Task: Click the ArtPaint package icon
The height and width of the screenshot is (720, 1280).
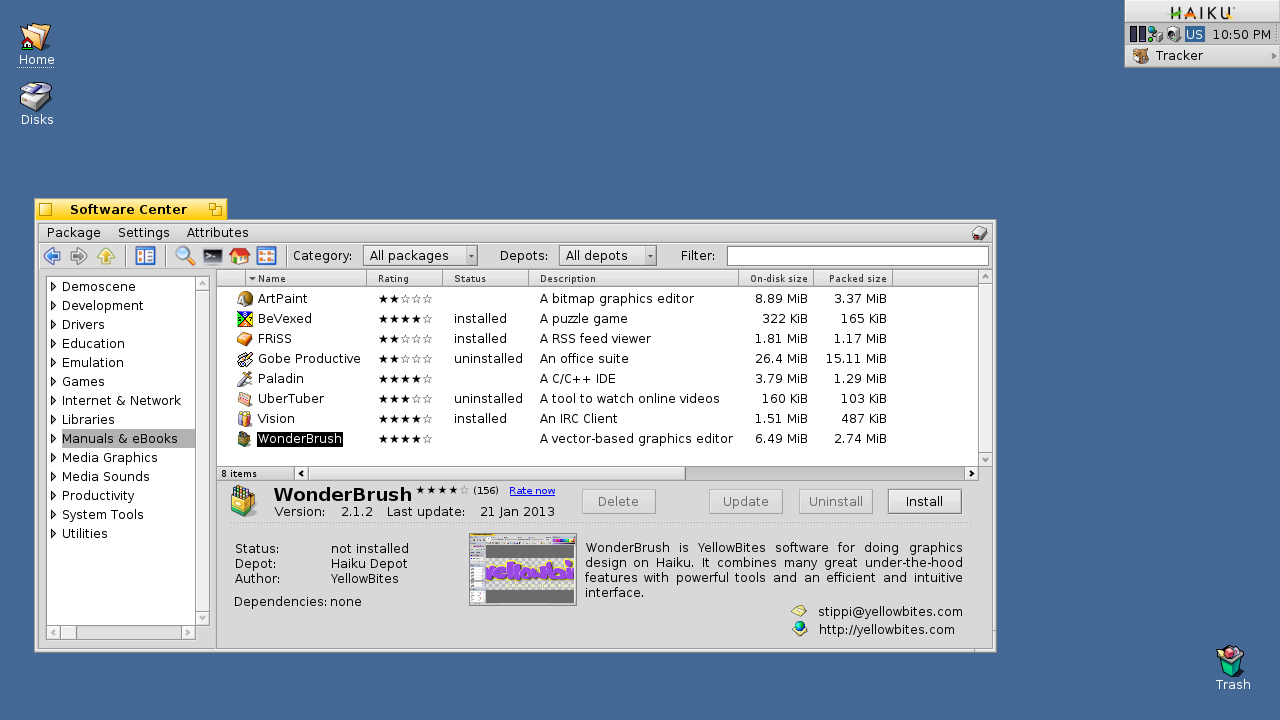Action: (x=245, y=299)
